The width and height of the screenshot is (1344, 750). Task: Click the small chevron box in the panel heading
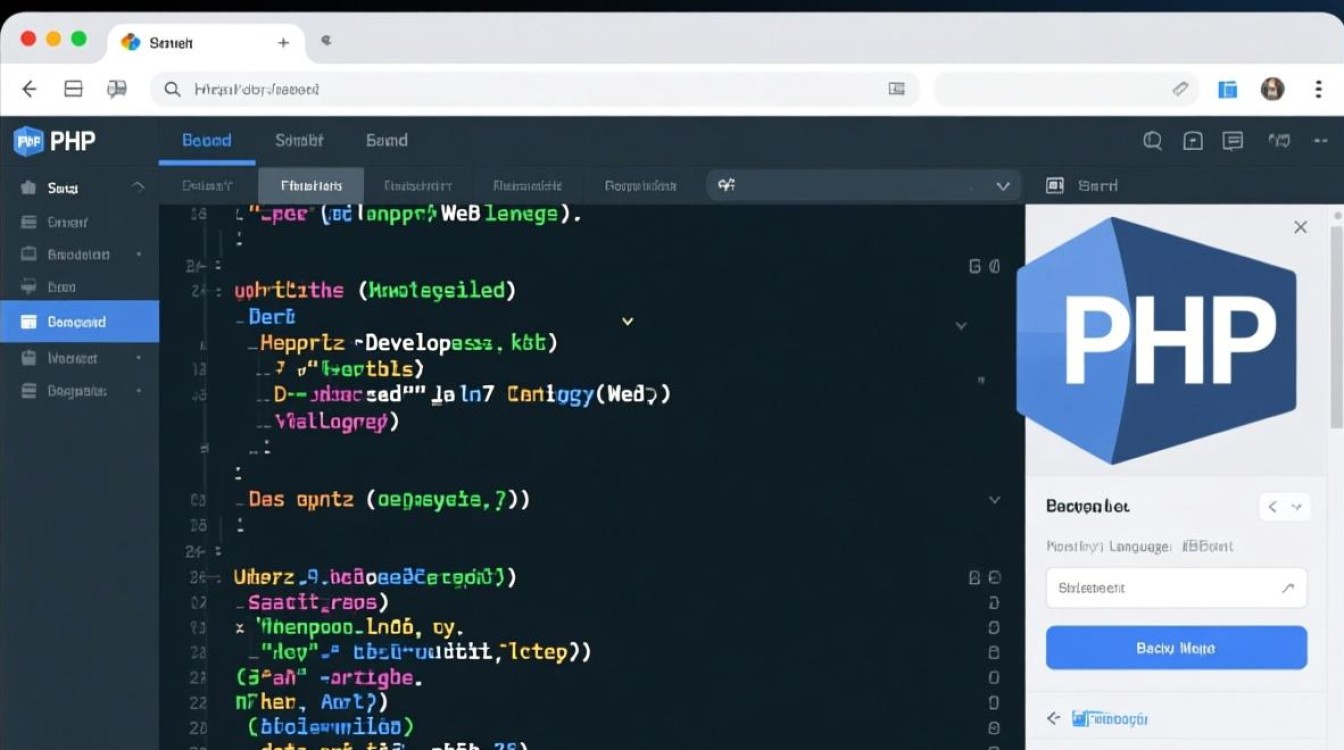click(1283, 507)
